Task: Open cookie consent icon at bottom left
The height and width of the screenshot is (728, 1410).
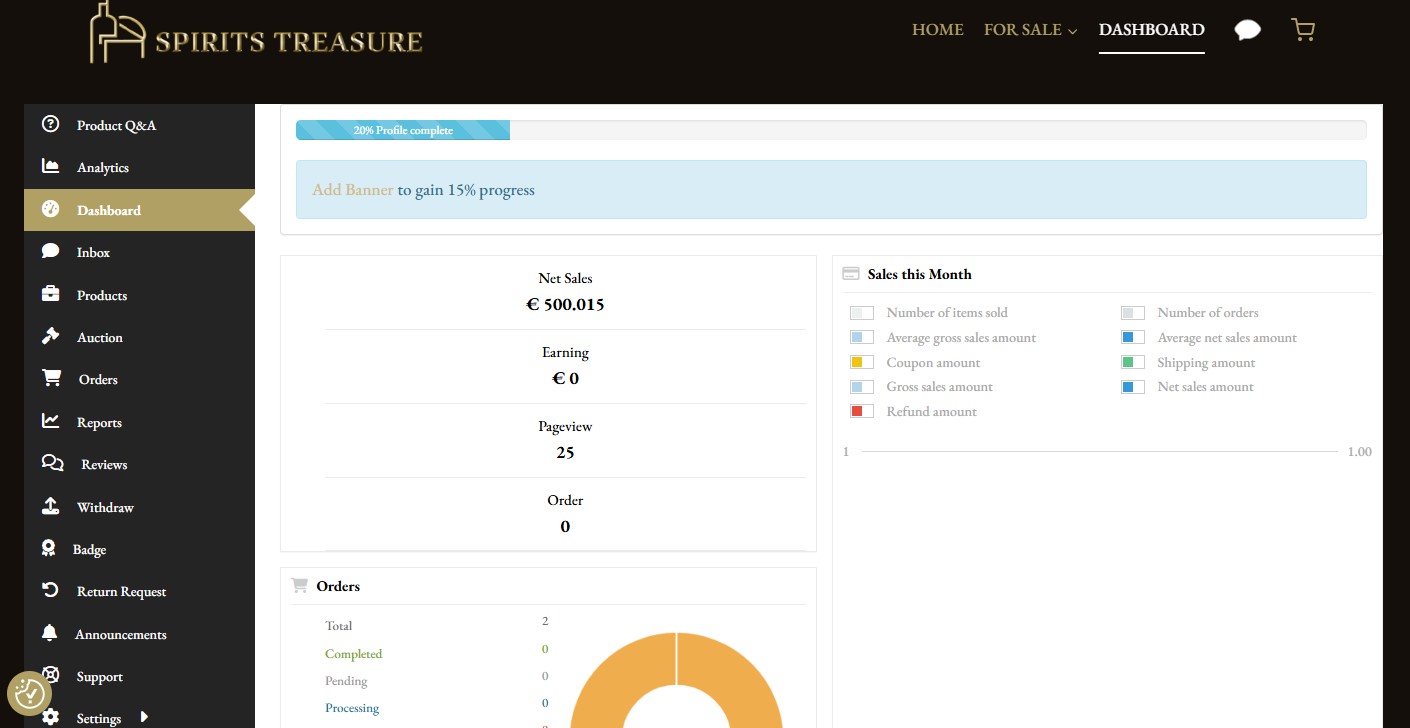Action: (29, 692)
